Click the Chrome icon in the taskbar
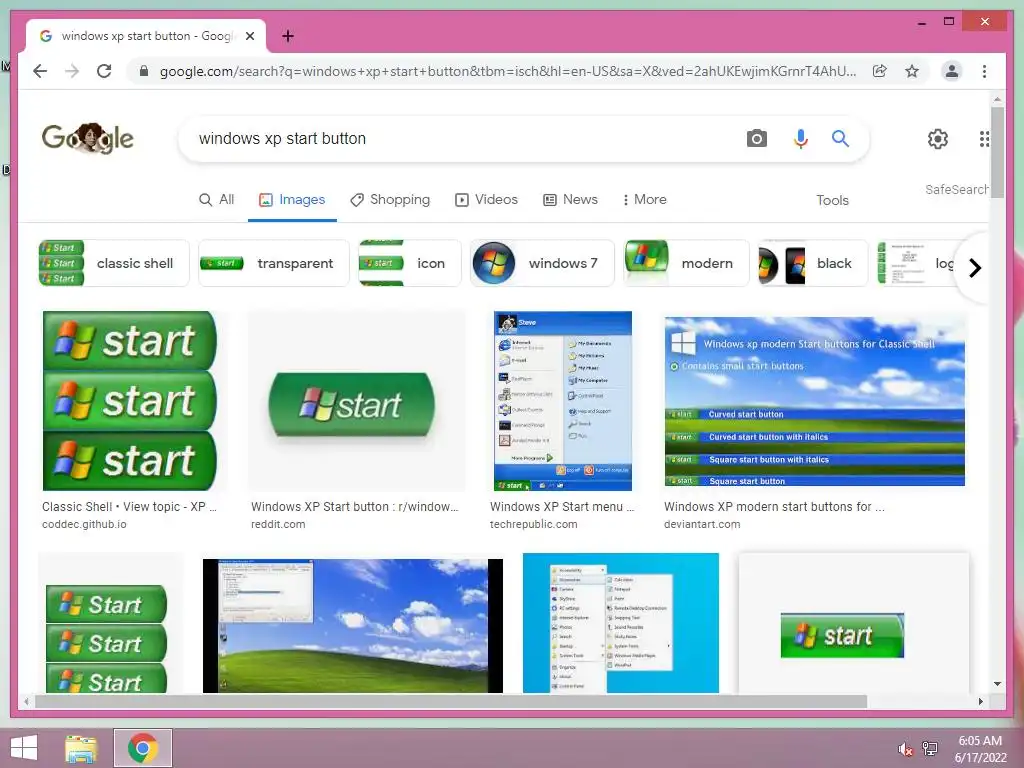1024x768 pixels. 143,748
